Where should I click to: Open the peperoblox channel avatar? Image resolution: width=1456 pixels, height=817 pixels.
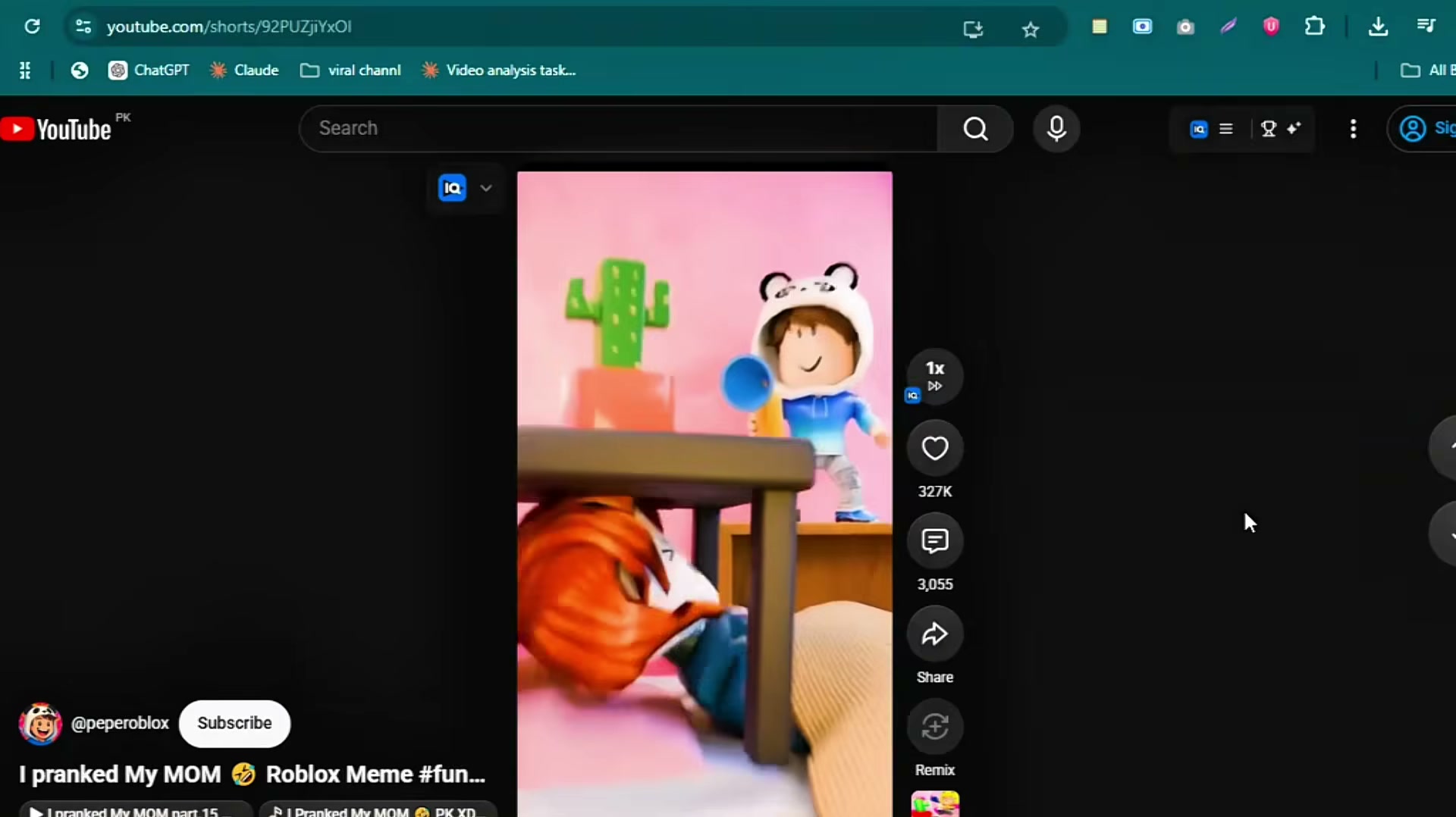(x=40, y=724)
